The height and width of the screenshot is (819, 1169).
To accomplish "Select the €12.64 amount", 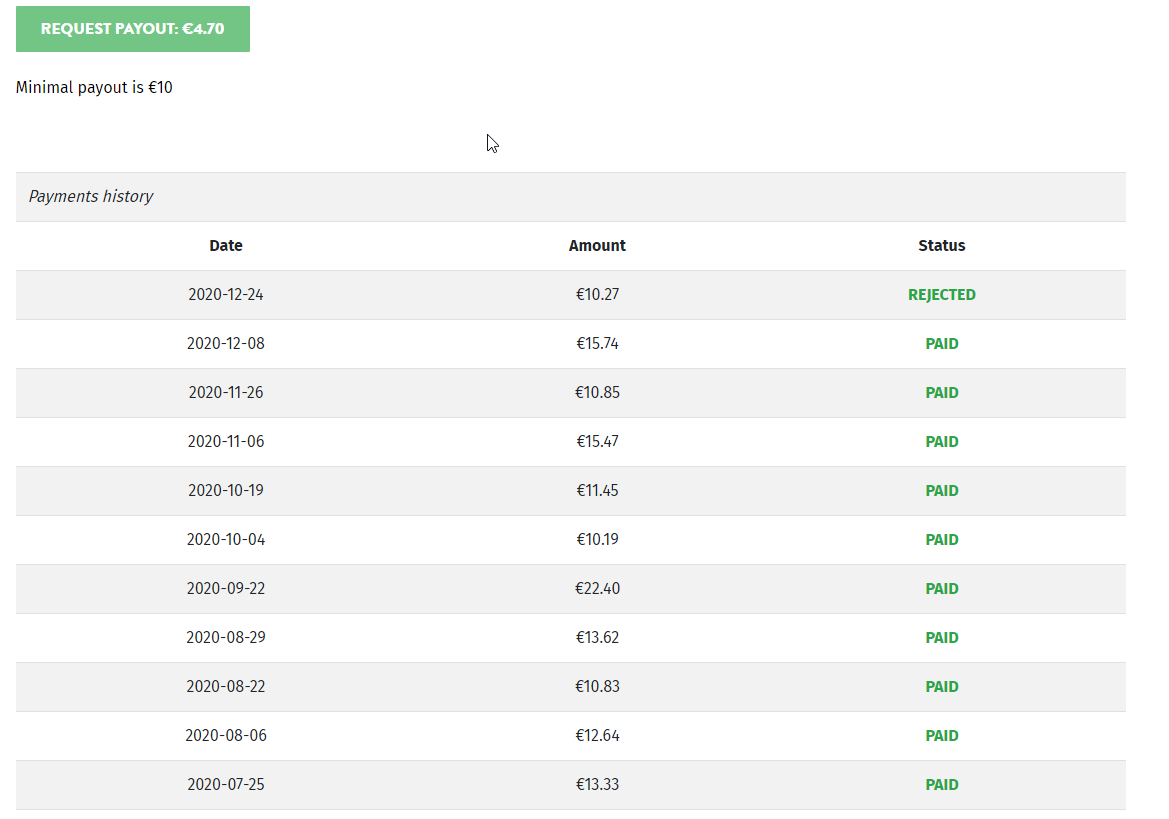I will click(597, 736).
